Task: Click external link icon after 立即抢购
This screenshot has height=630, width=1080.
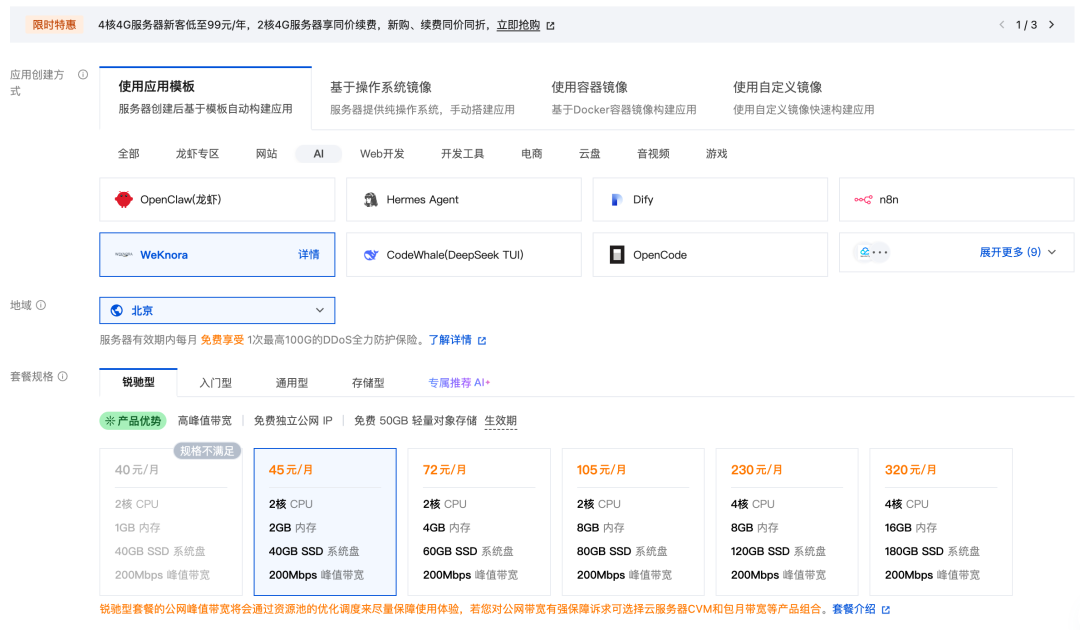Action: (x=550, y=25)
